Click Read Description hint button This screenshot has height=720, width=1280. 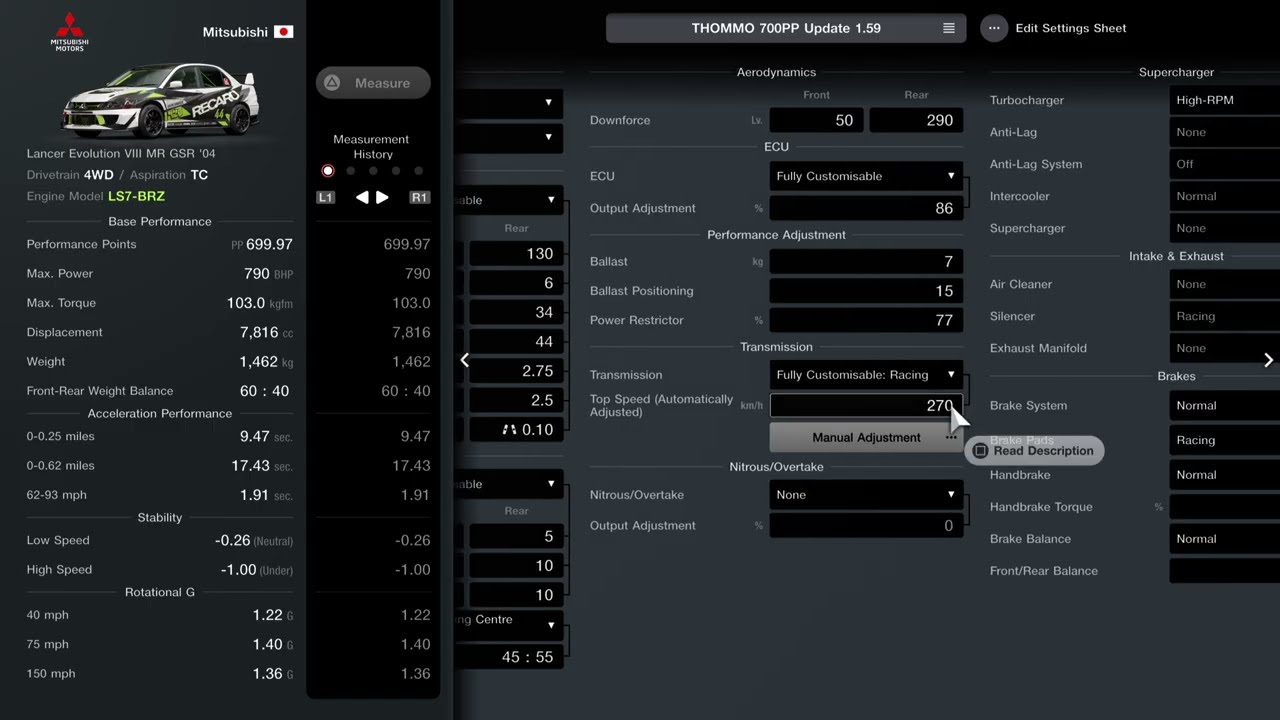pos(1035,451)
